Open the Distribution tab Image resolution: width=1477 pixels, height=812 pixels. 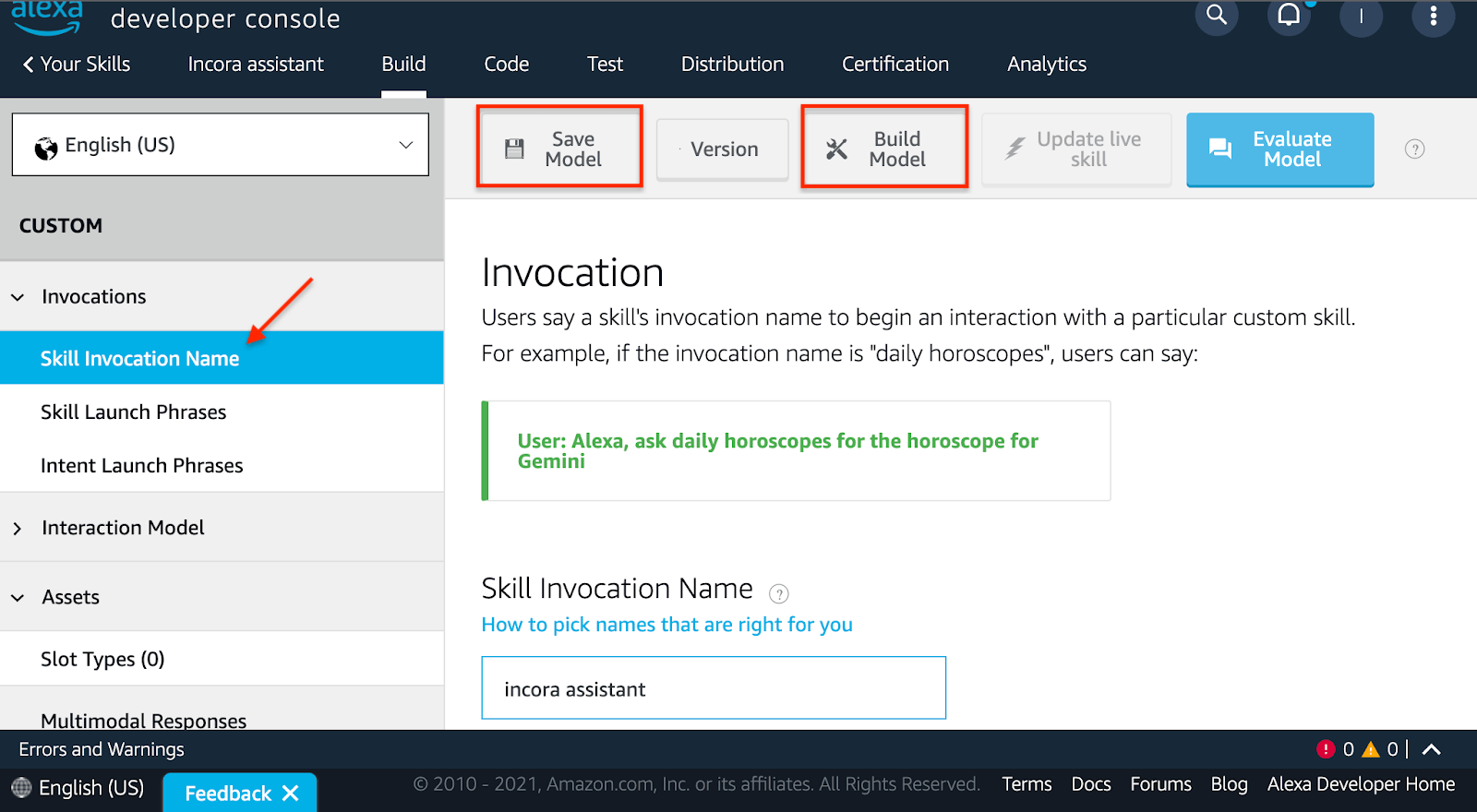(x=732, y=65)
